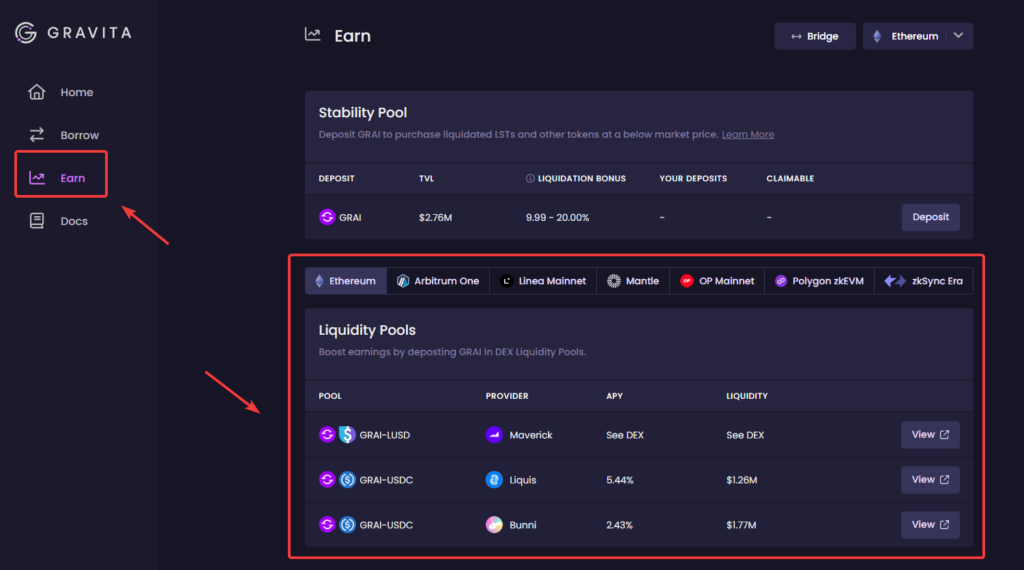Open the Learn More link
Screen dimensions: 1024x570
click(x=748, y=135)
